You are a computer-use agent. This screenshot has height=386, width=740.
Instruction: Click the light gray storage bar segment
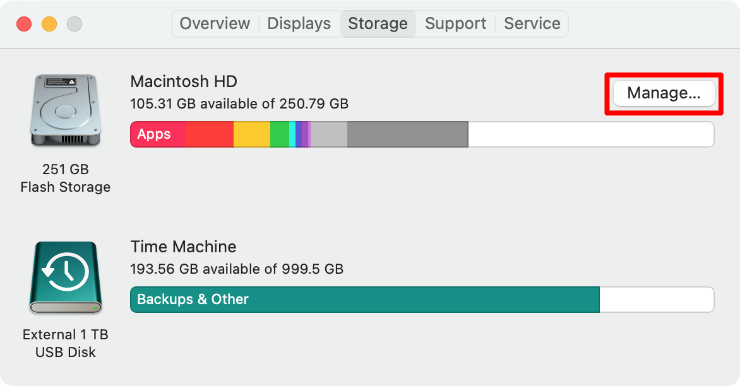coord(329,134)
